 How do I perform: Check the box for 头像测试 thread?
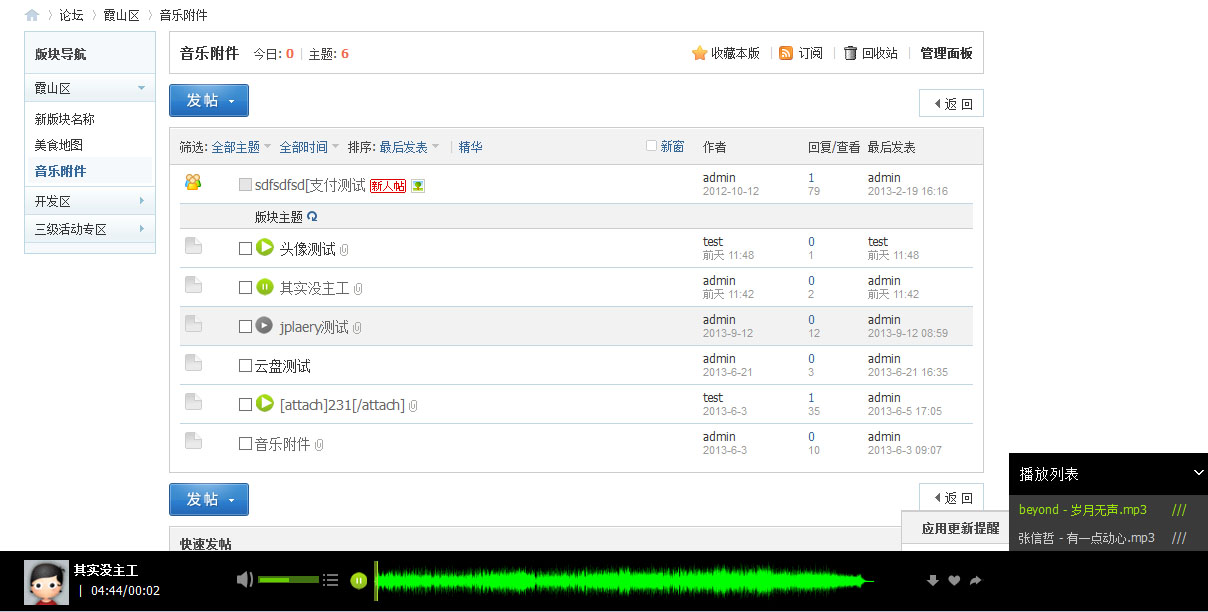pyautogui.click(x=245, y=249)
